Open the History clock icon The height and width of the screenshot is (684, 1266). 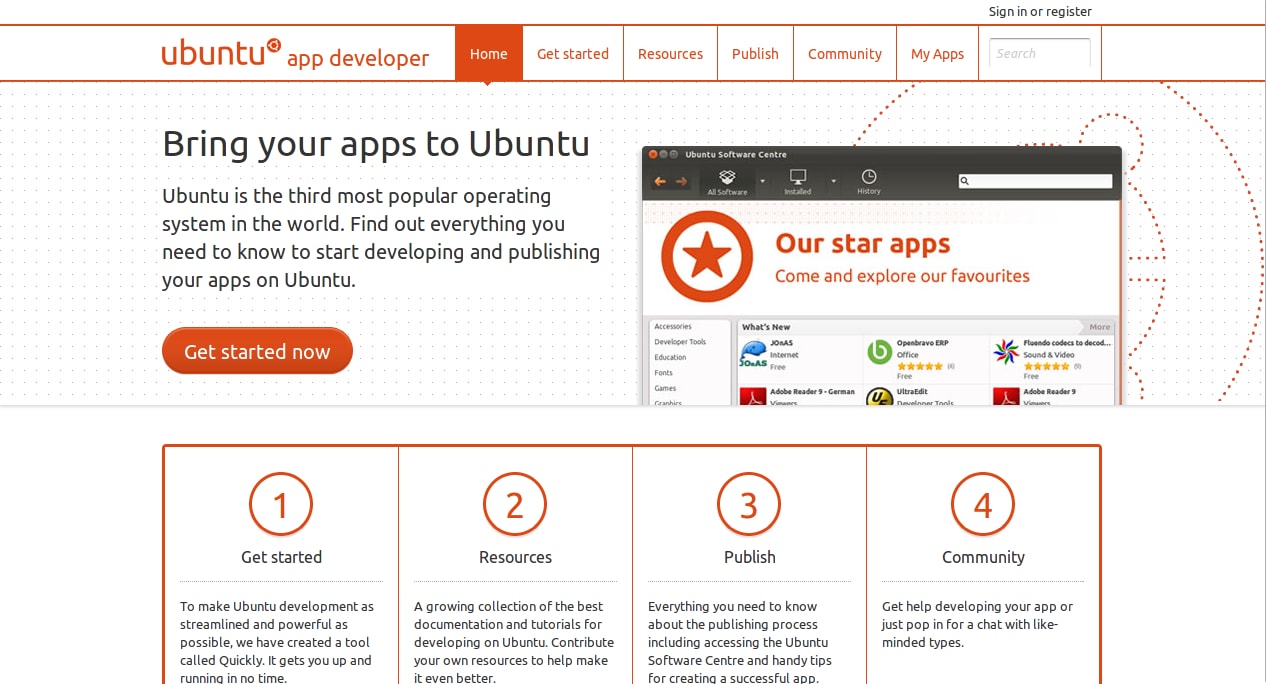click(869, 177)
